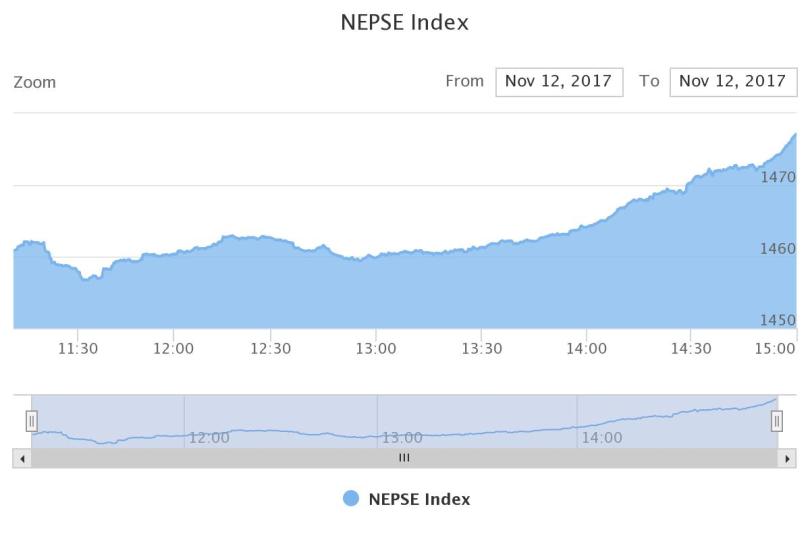The height and width of the screenshot is (540, 810).
Task: Toggle the NEPSE Index legend circle marker
Action: [x=351, y=499]
